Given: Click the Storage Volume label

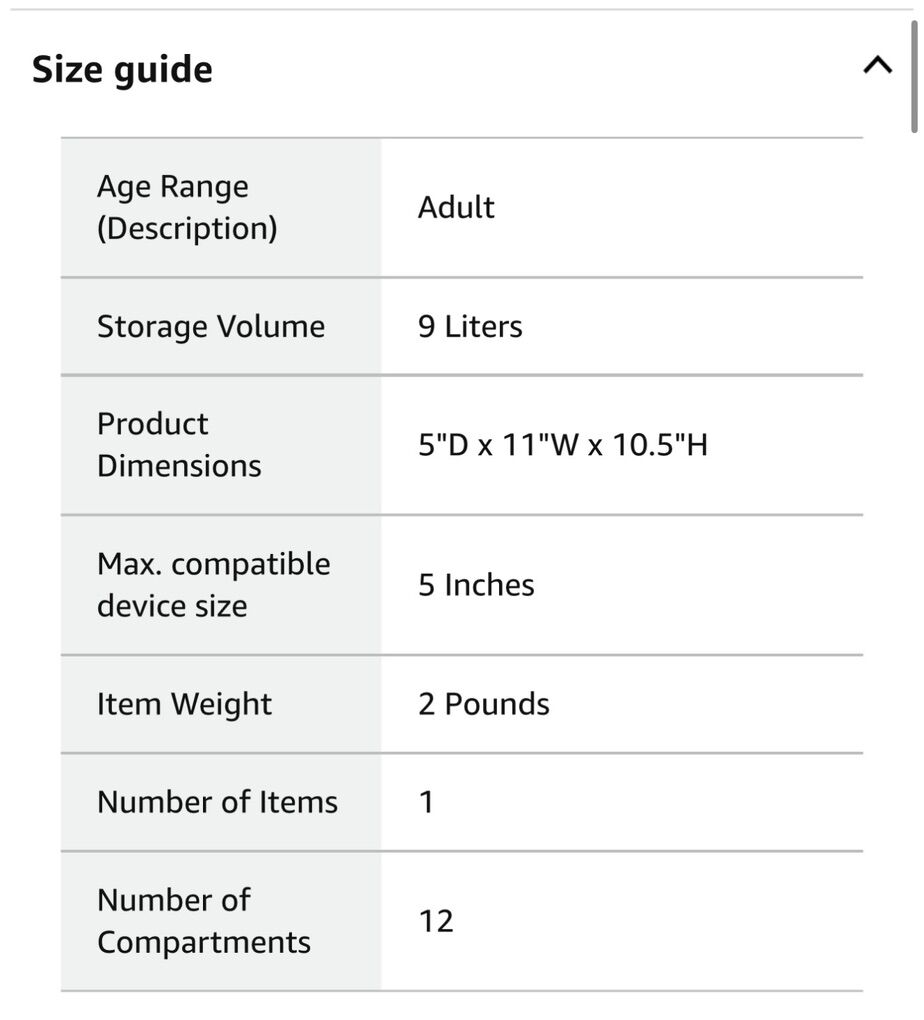Looking at the screenshot, I should coord(210,327).
